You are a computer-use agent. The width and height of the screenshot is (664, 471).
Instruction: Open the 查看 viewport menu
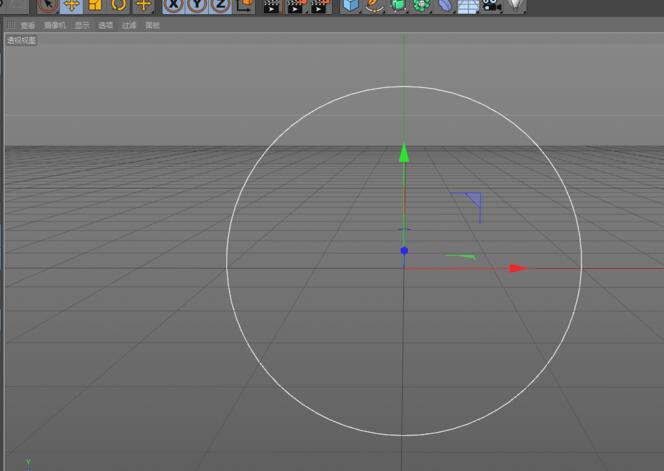(27, 25)
